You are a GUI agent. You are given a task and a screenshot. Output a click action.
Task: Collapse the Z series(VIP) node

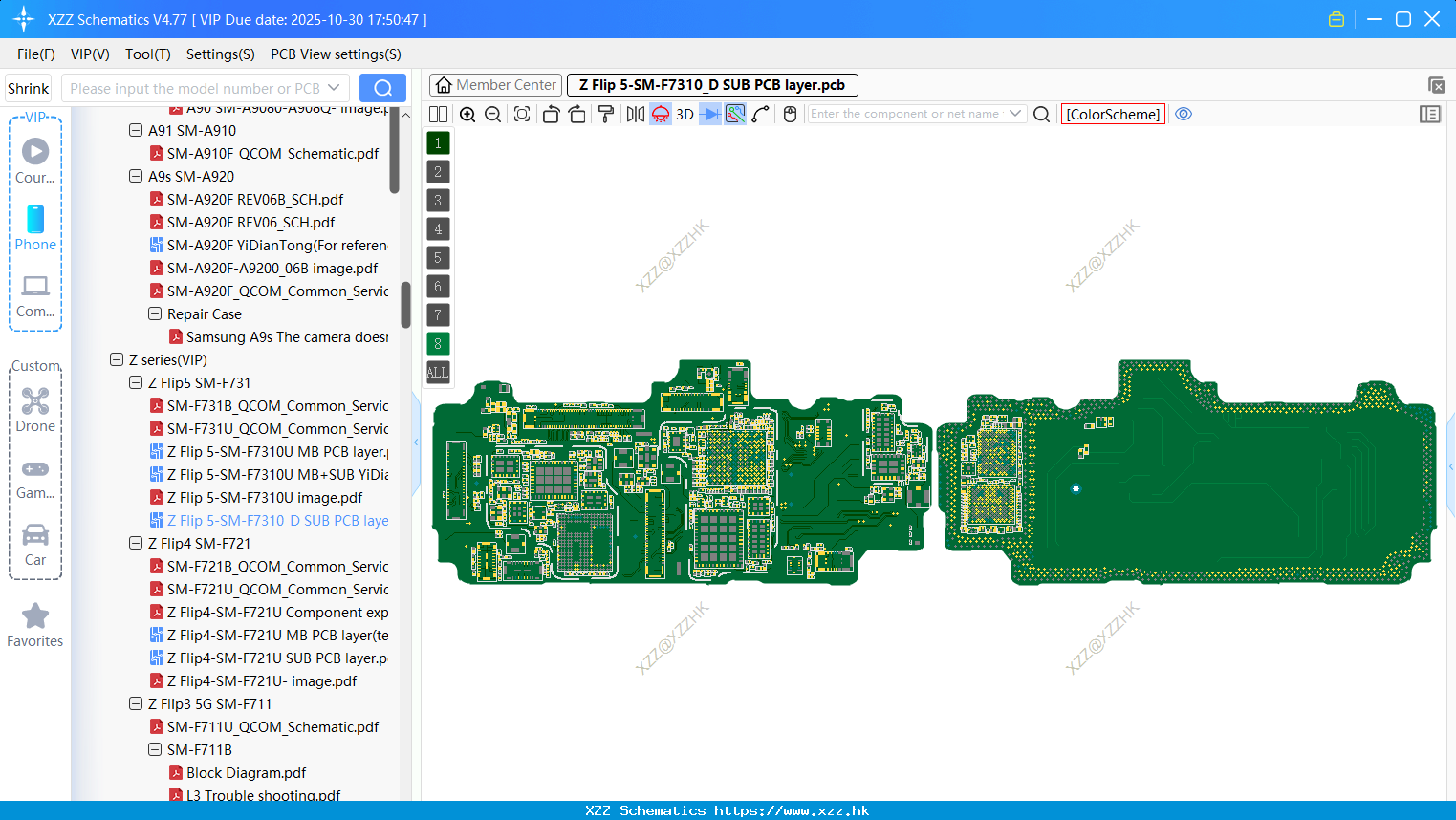click(117, 359)
